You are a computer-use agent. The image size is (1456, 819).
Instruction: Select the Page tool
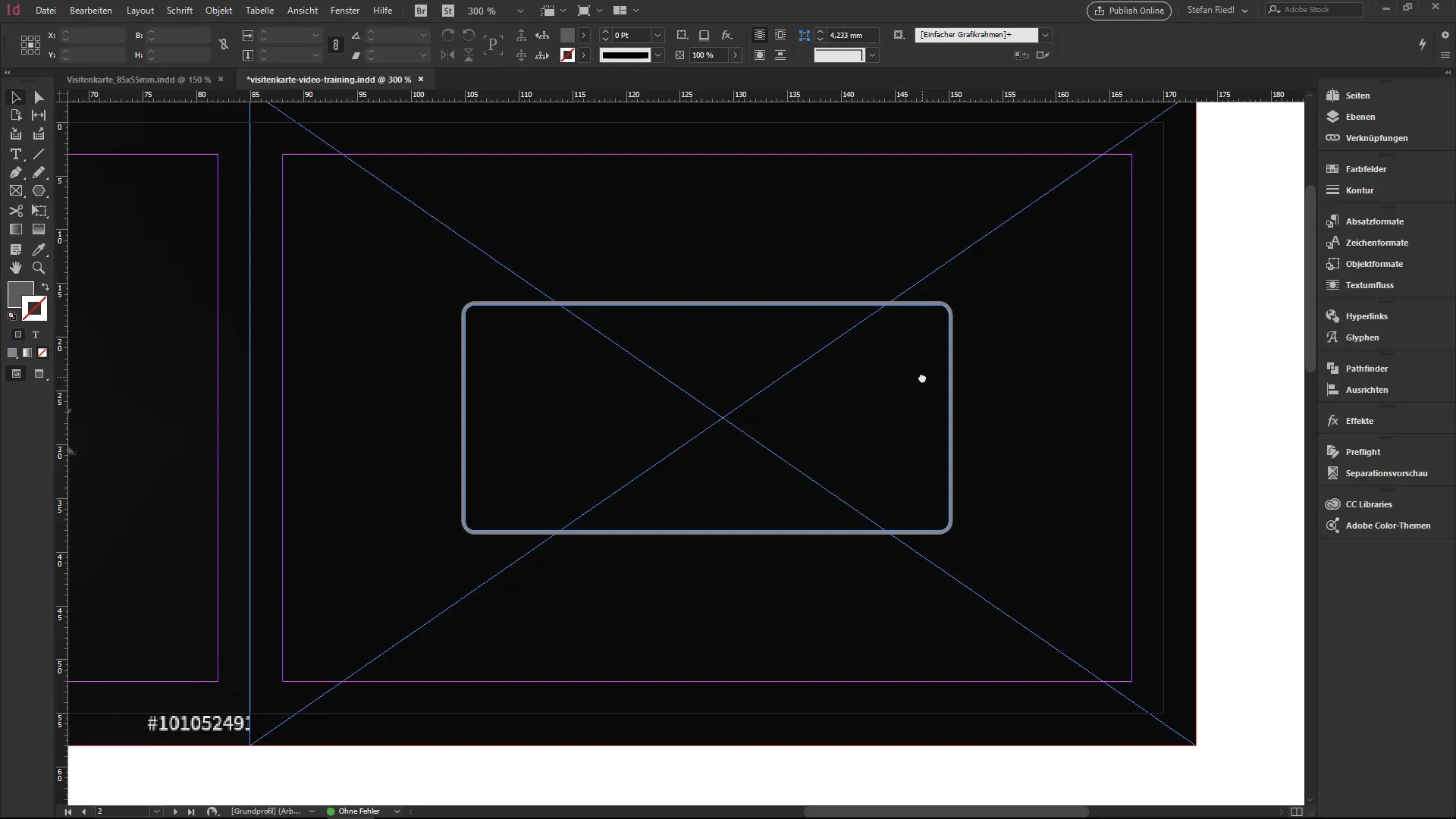click(15, 115)
